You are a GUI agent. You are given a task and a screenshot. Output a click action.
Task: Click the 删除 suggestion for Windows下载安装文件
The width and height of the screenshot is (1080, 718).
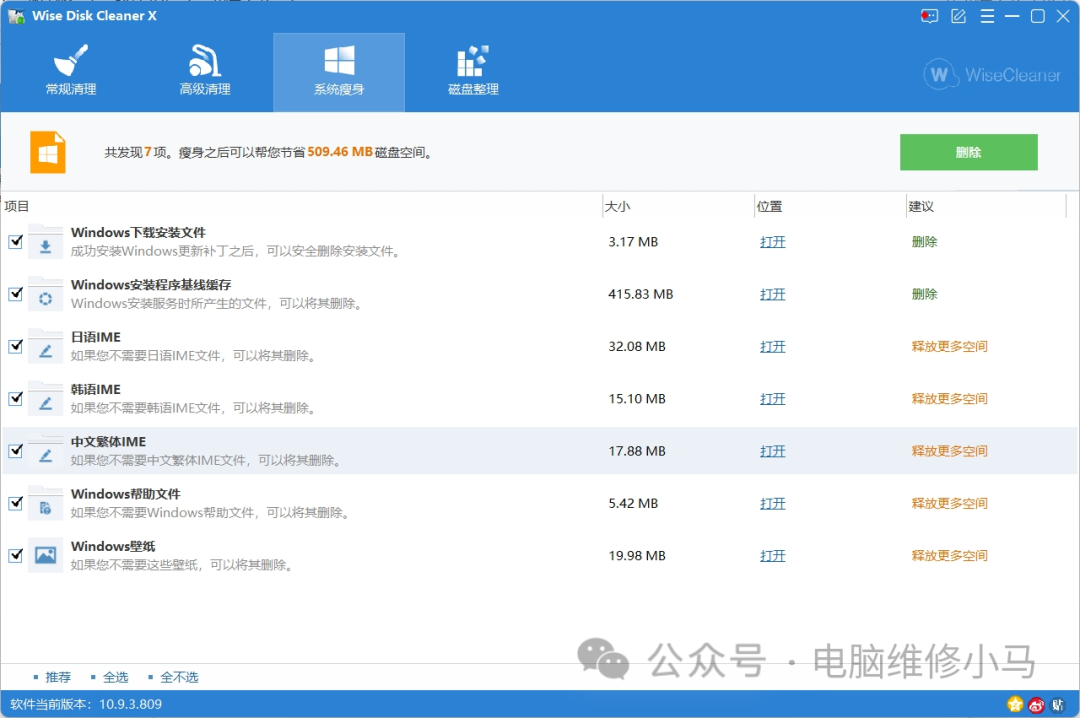[x=924, y=242]
